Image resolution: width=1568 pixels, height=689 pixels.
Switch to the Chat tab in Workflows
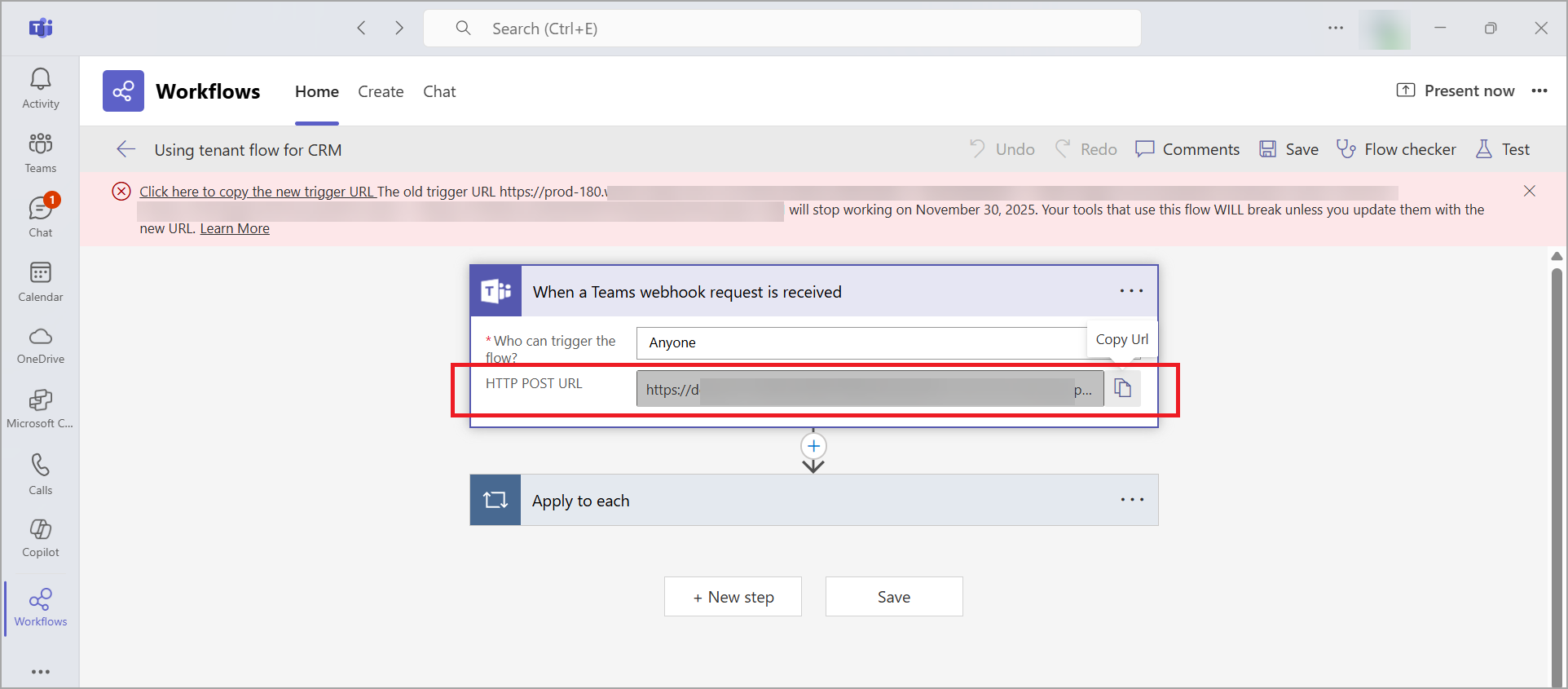coord(439,91)
